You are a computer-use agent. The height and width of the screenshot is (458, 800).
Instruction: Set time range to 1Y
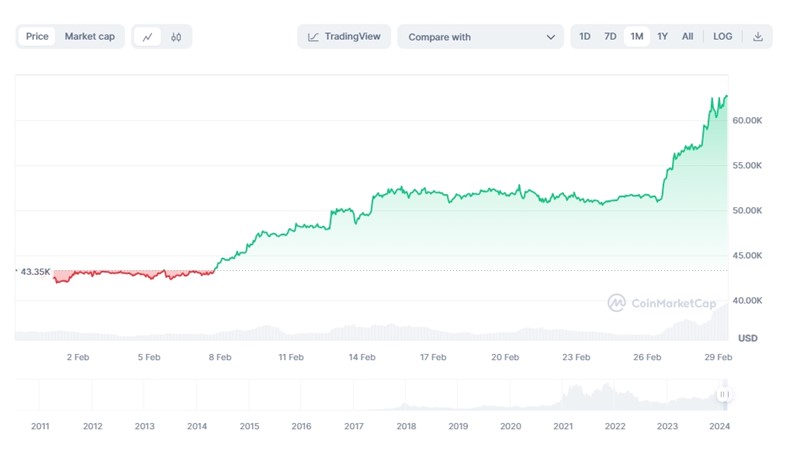coord(662,37)
